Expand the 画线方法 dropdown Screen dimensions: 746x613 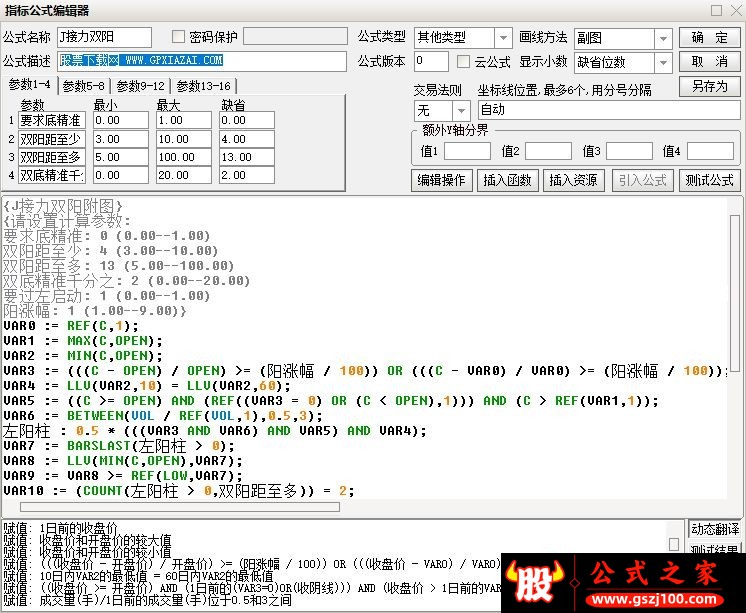click(663, 39)
